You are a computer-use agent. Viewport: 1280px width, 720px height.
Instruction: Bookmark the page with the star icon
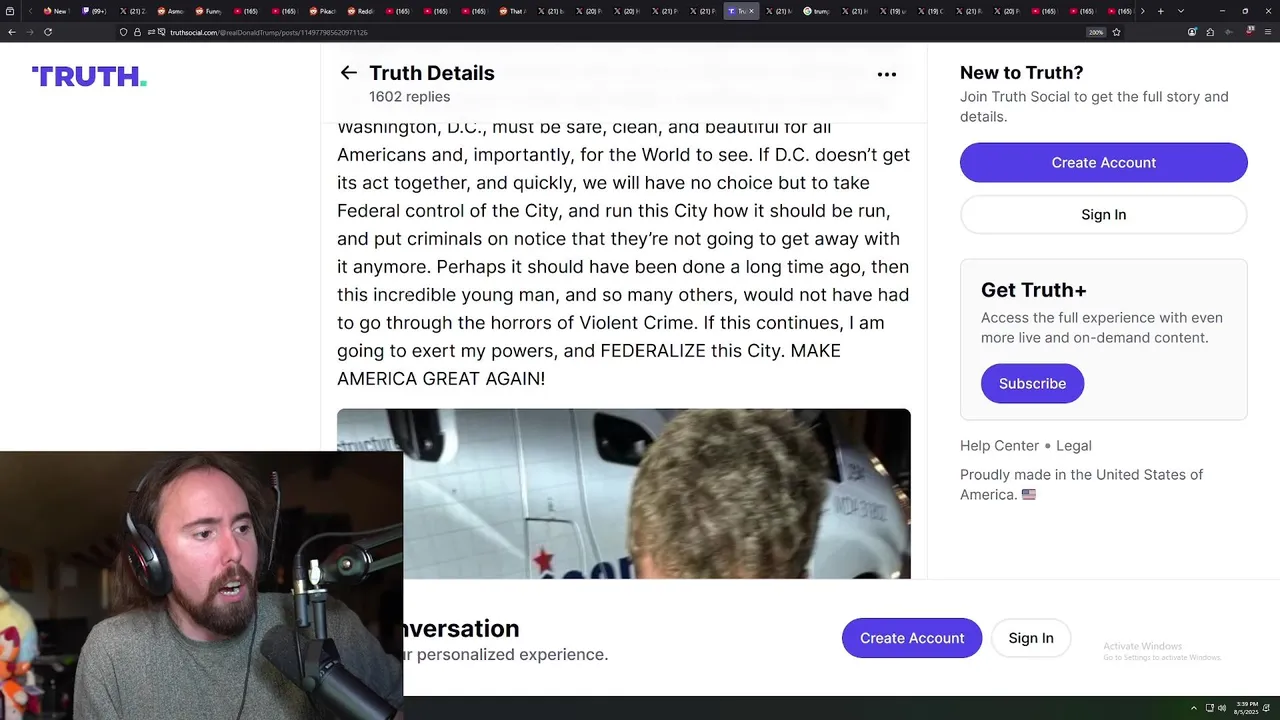pyautogui.click(x=1116, y=32)
